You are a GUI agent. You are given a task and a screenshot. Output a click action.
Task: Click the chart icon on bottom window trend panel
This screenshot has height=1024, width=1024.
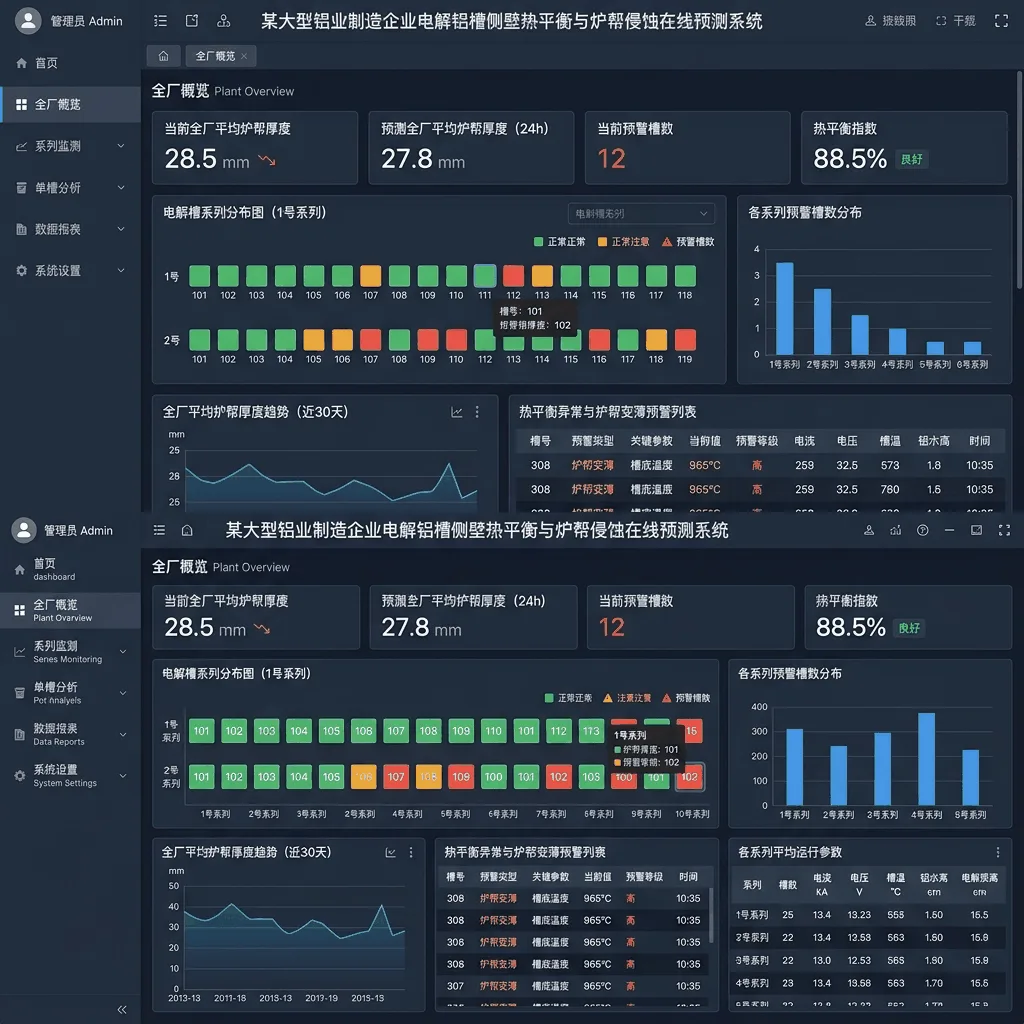(391, 852)
